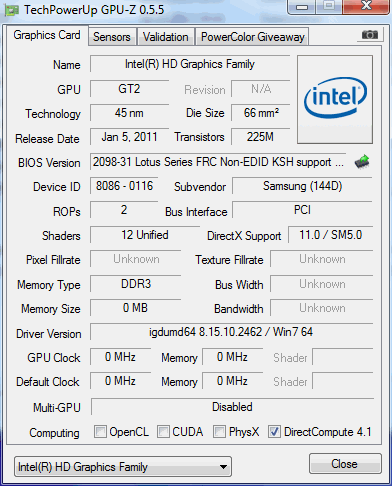Enable the OpenCL checkbox
The image size is (392, 486).
tap(100, 431)
